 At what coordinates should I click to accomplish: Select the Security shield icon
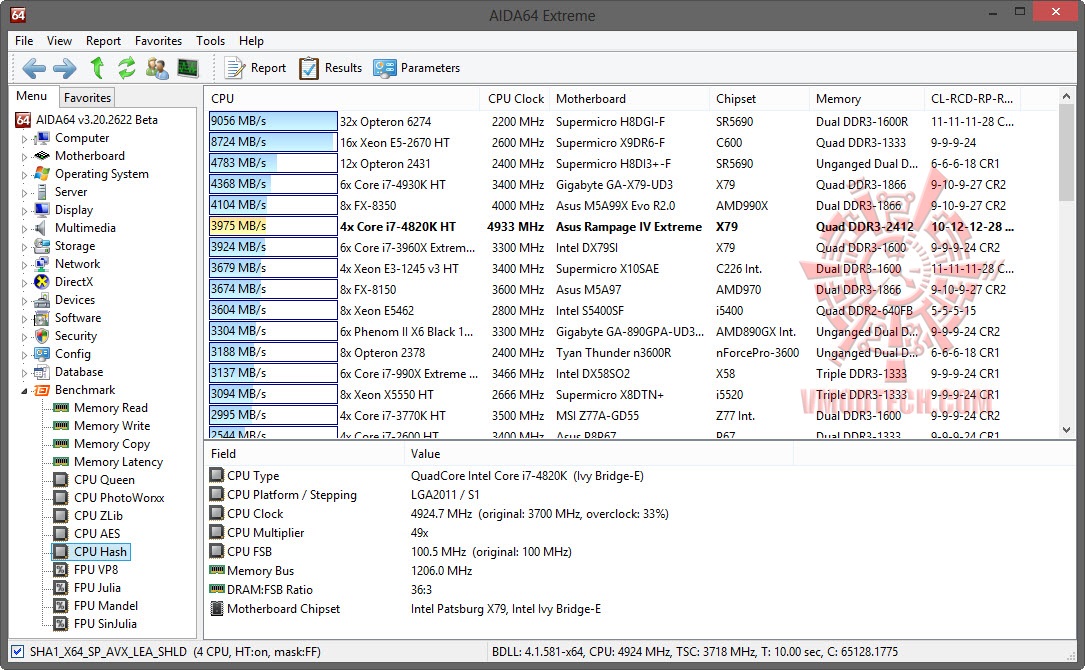[42, 336]
